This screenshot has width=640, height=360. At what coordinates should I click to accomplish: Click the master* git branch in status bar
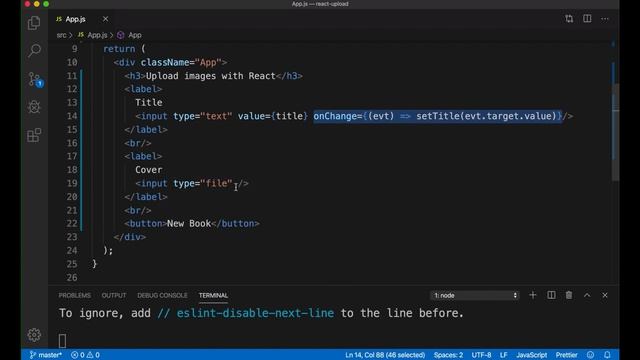coord(46,355)
